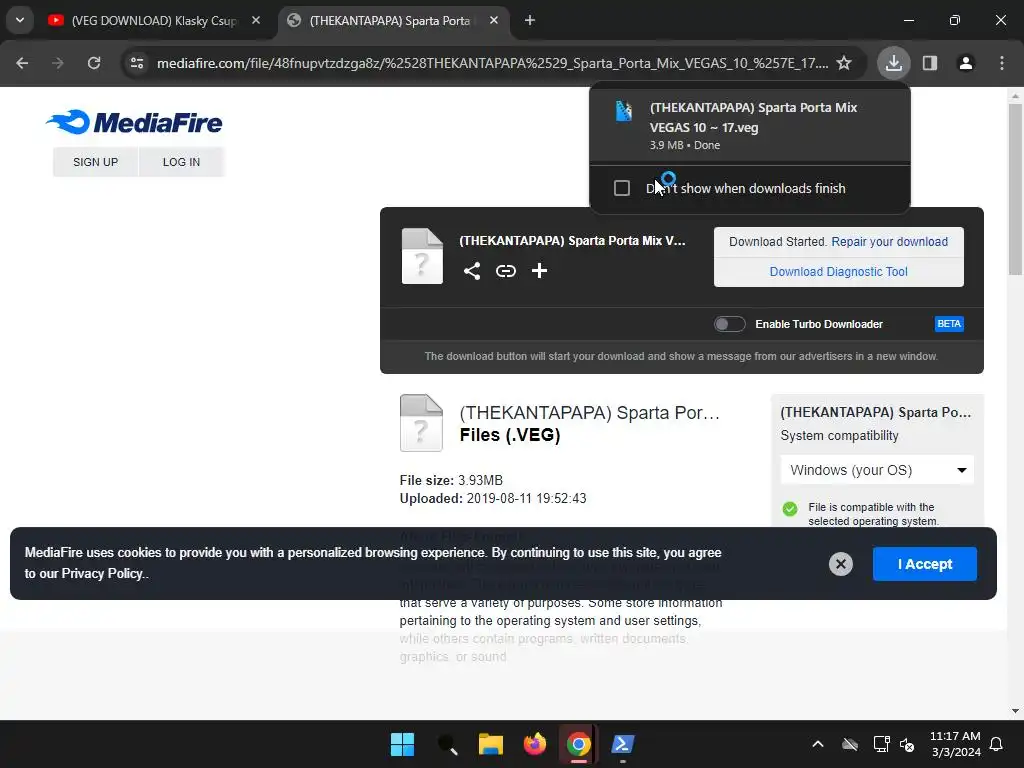Open File Explorer from taskbar
1024x768 pixels.
[x=490, y=744]
